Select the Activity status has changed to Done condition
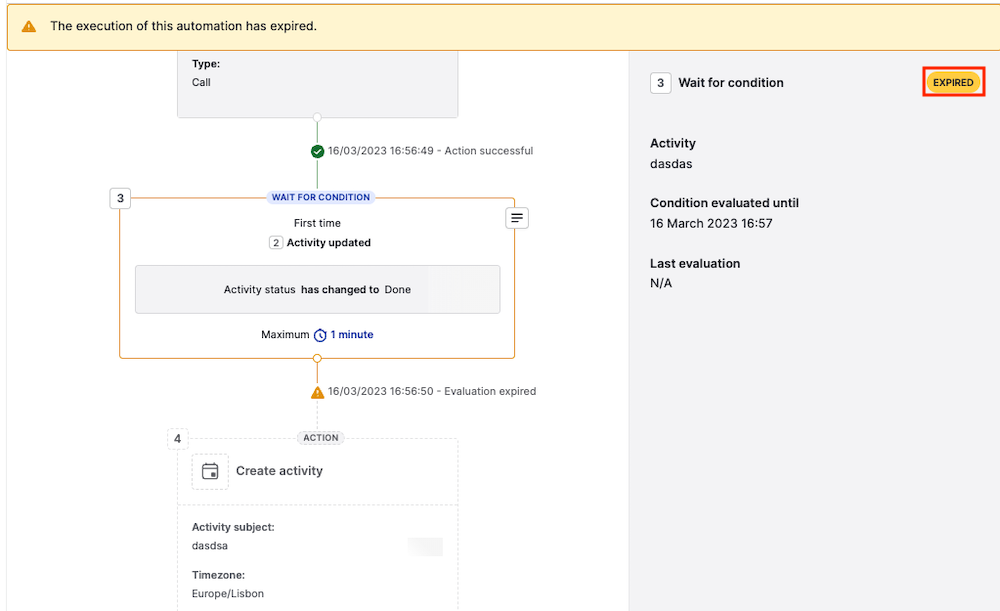 tap(317, 289)
